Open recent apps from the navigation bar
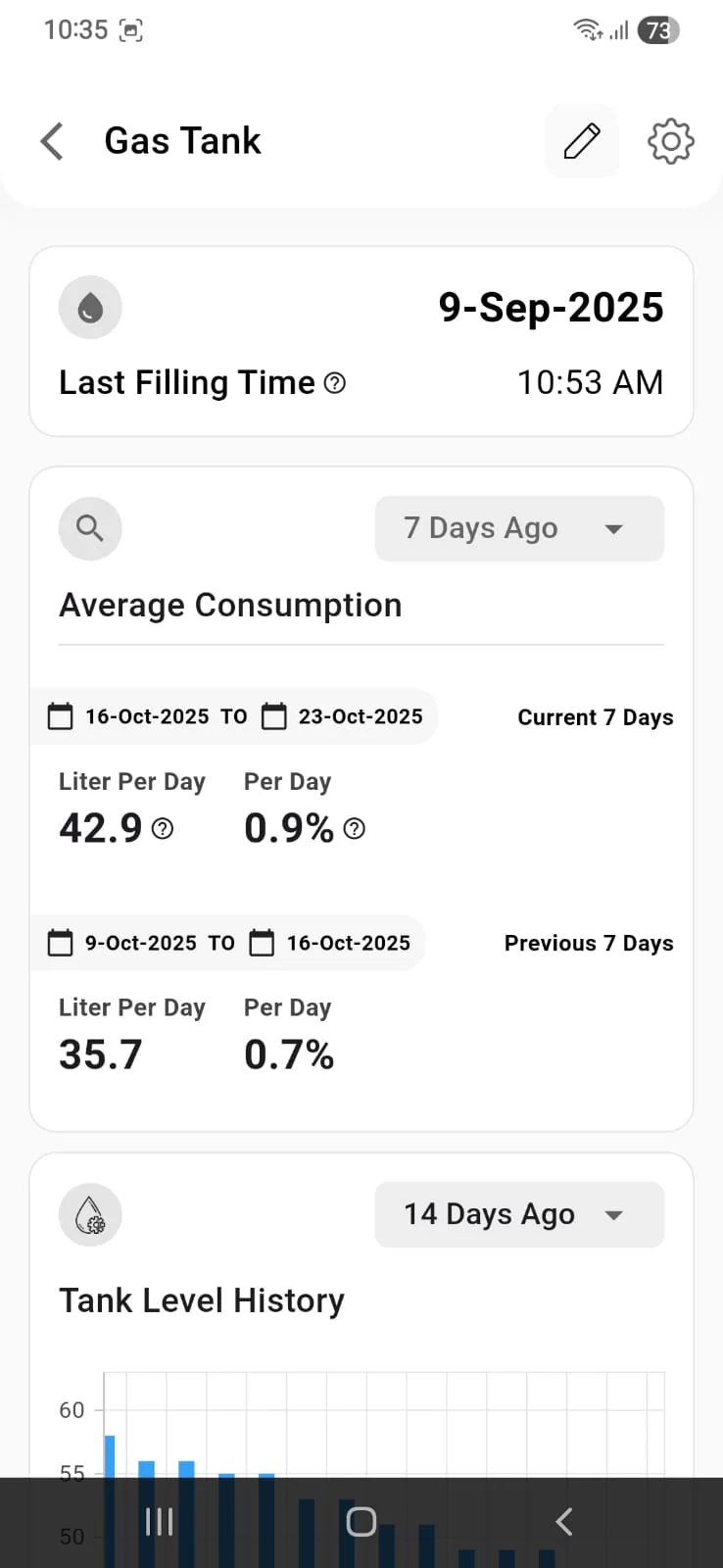The height and width of the screenshot is (1568, 723). (159, 1522)
